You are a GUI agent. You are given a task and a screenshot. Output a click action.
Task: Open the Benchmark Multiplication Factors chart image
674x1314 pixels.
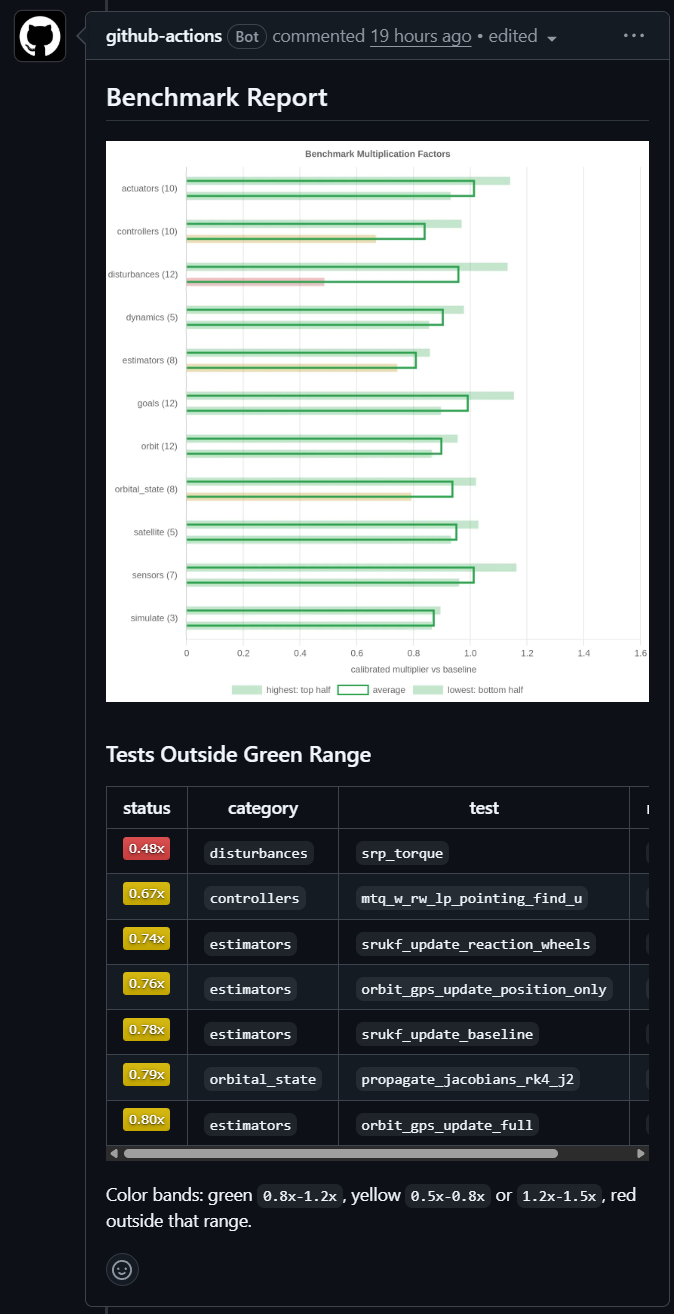377,421
